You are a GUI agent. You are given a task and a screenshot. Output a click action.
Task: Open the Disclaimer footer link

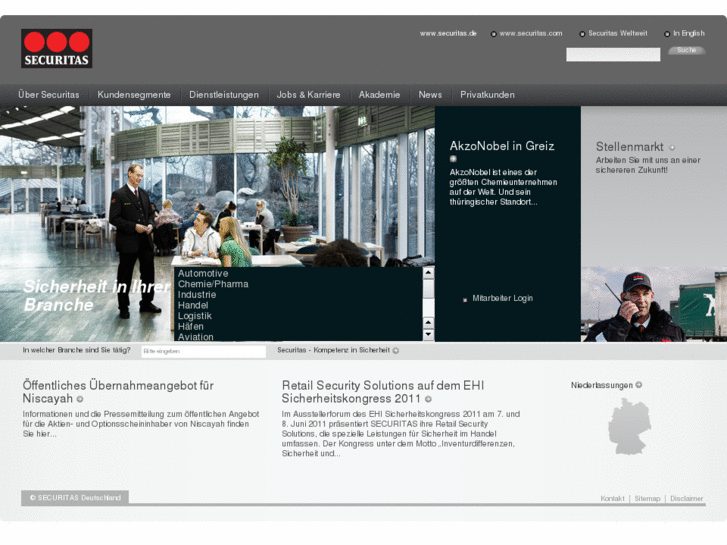coord(687,499)
